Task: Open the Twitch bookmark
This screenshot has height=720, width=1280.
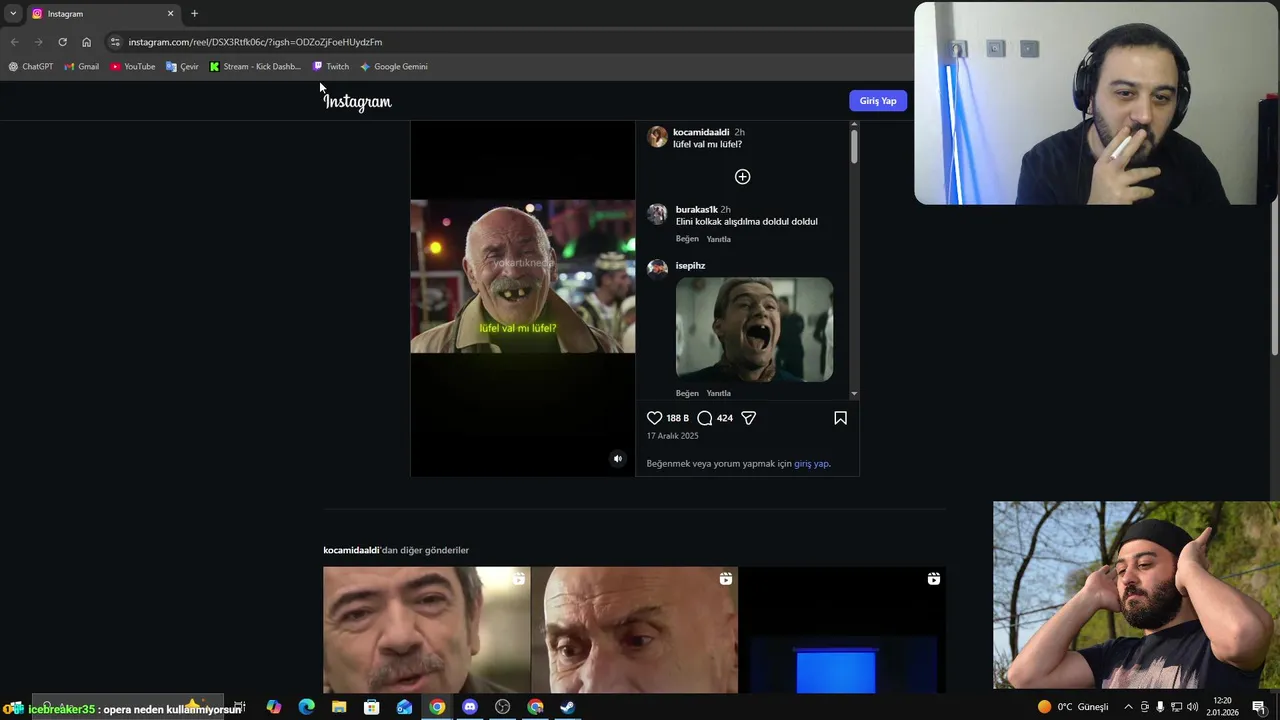Action: [331, 67]
